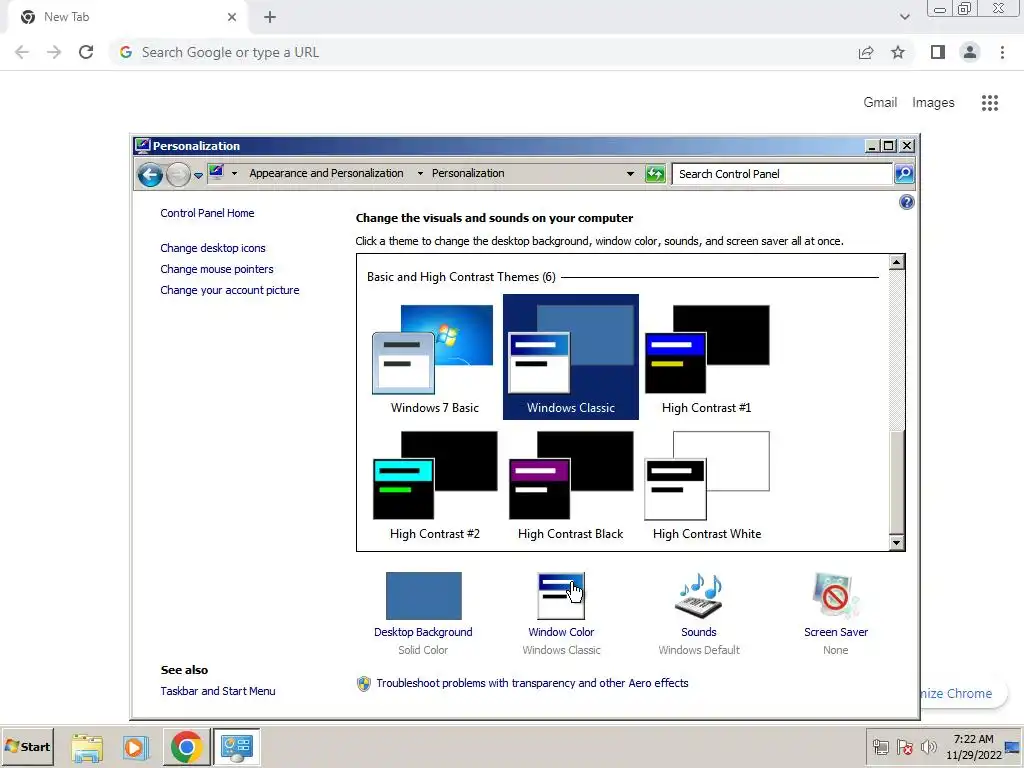Click the Desktop Background blue swatch
The width and height of the screenshot is (1024, 768).
pos(423,596)
